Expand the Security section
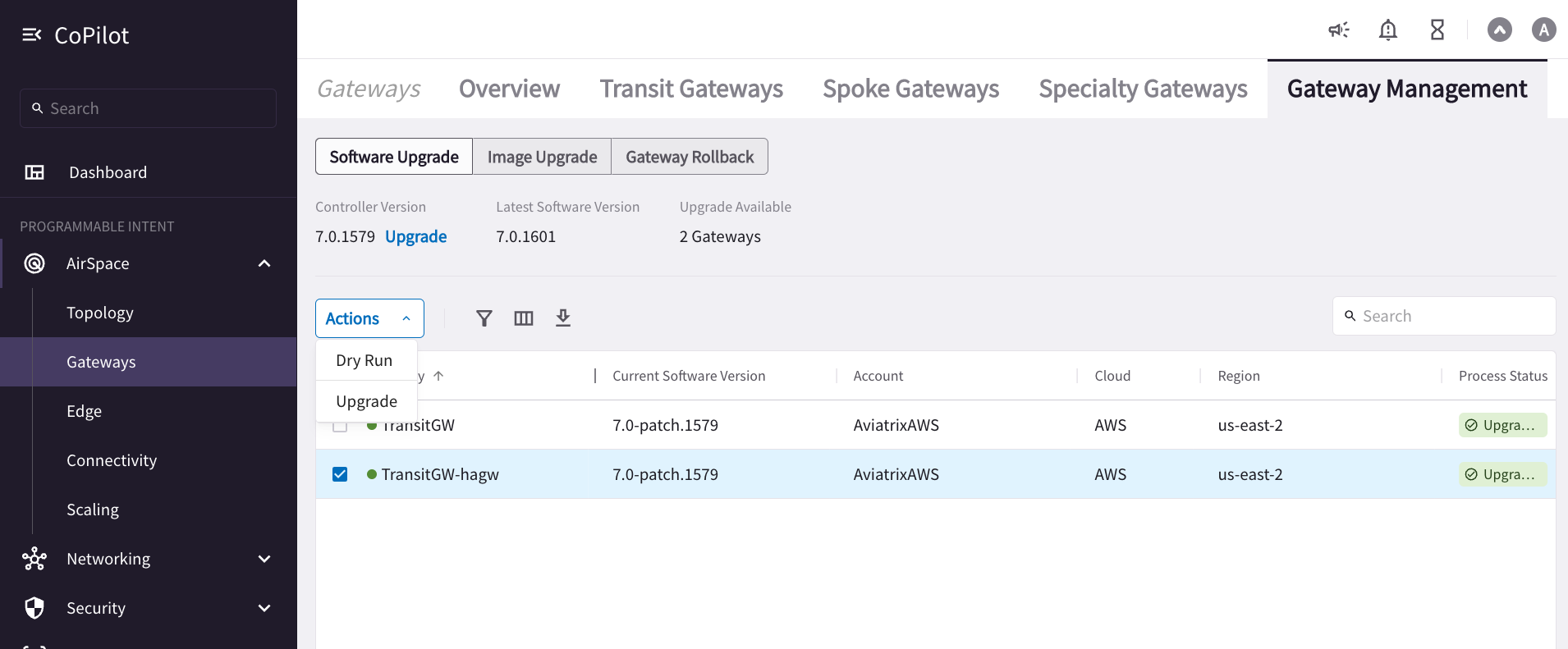The image size is (1568, 649). point(264,608)
